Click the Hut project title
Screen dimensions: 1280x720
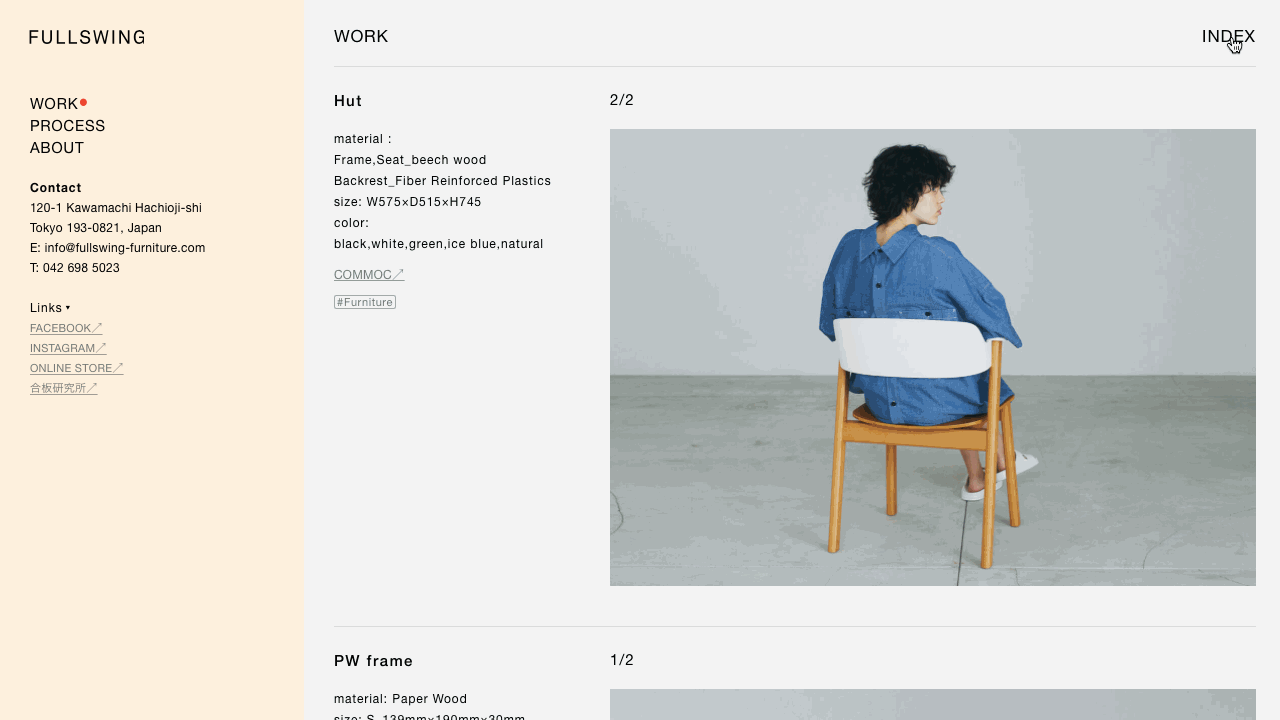[348, 101]
